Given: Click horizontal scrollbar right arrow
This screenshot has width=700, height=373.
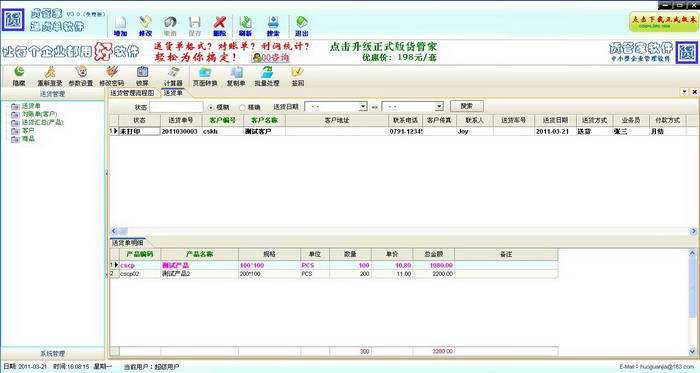Looking at the screenshot, I should coord(694,231).
